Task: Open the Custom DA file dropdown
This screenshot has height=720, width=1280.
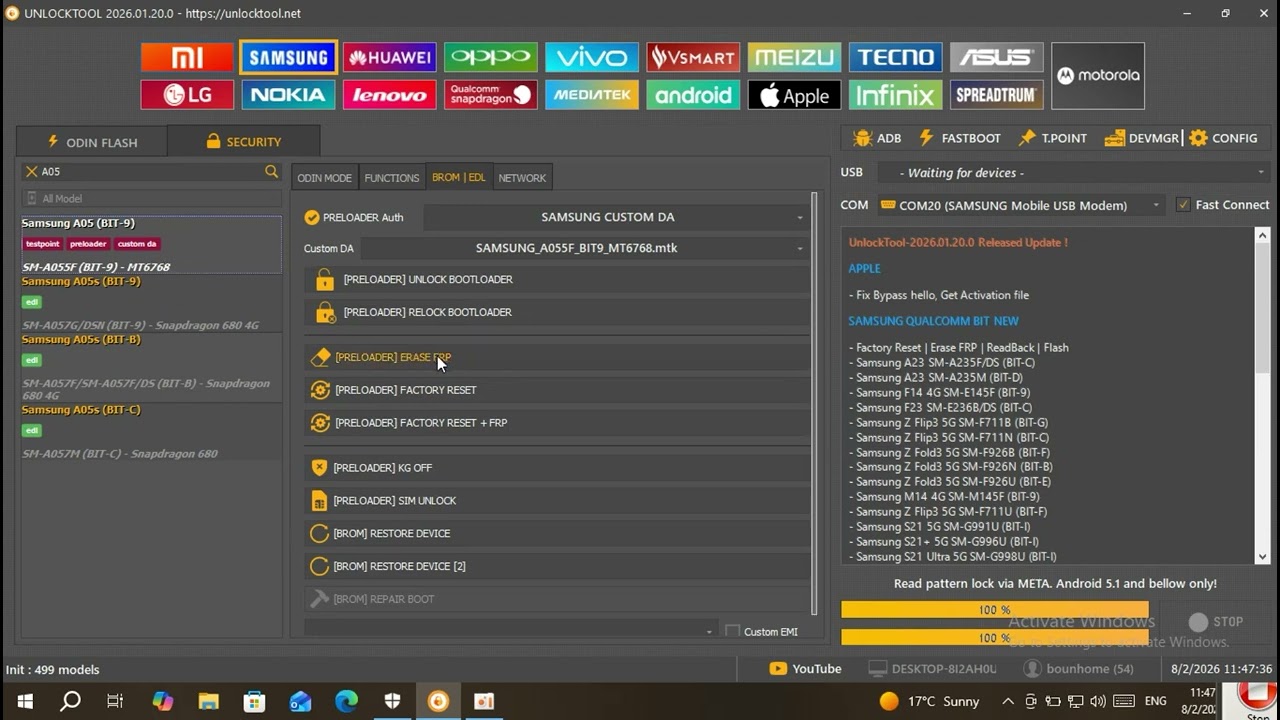Action: point(585,248)
